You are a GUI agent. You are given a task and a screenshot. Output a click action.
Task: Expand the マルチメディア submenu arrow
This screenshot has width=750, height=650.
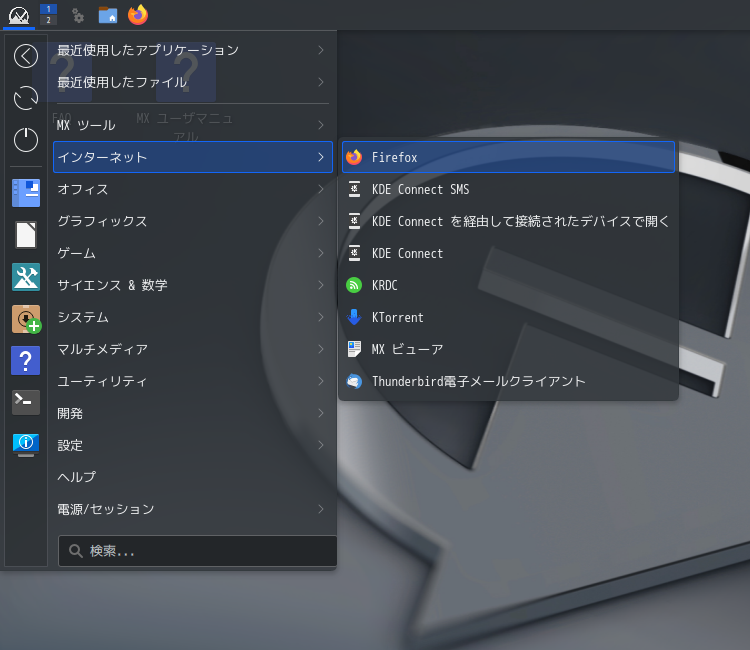(321, 349)
